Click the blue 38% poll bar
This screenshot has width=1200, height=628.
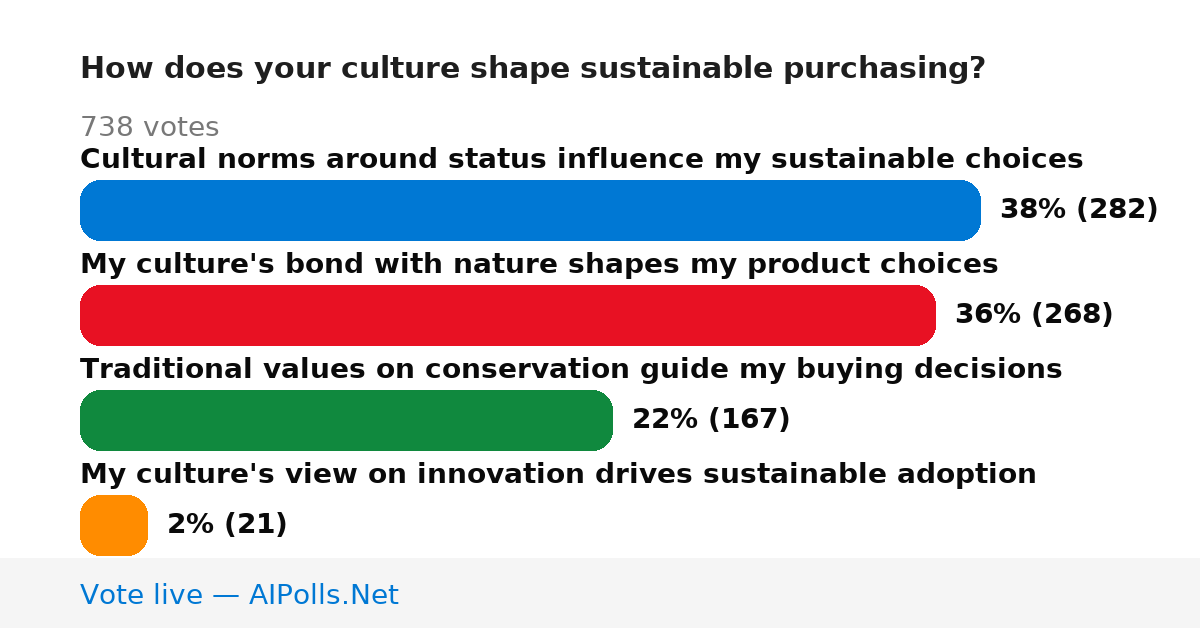pyautogui.click(x=530, y=210)
